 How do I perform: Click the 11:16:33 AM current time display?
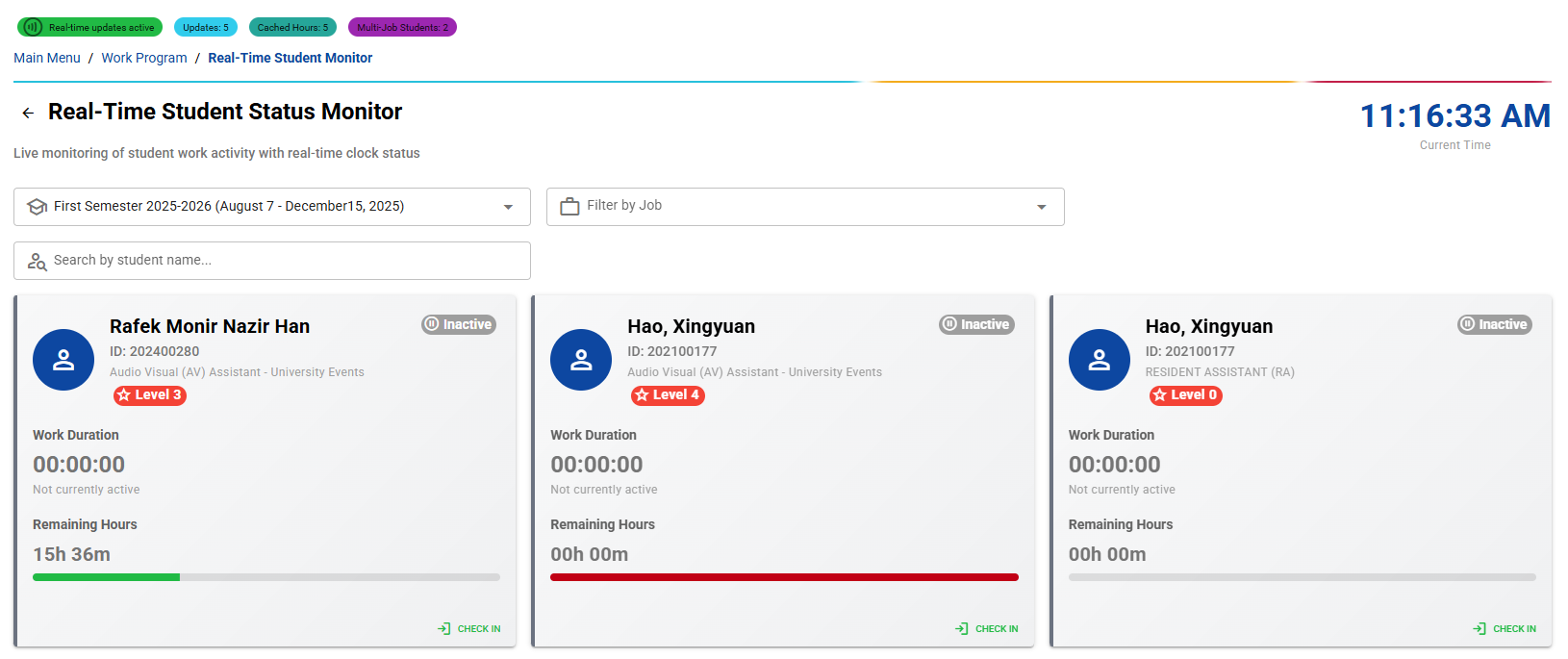point(1454,115)
